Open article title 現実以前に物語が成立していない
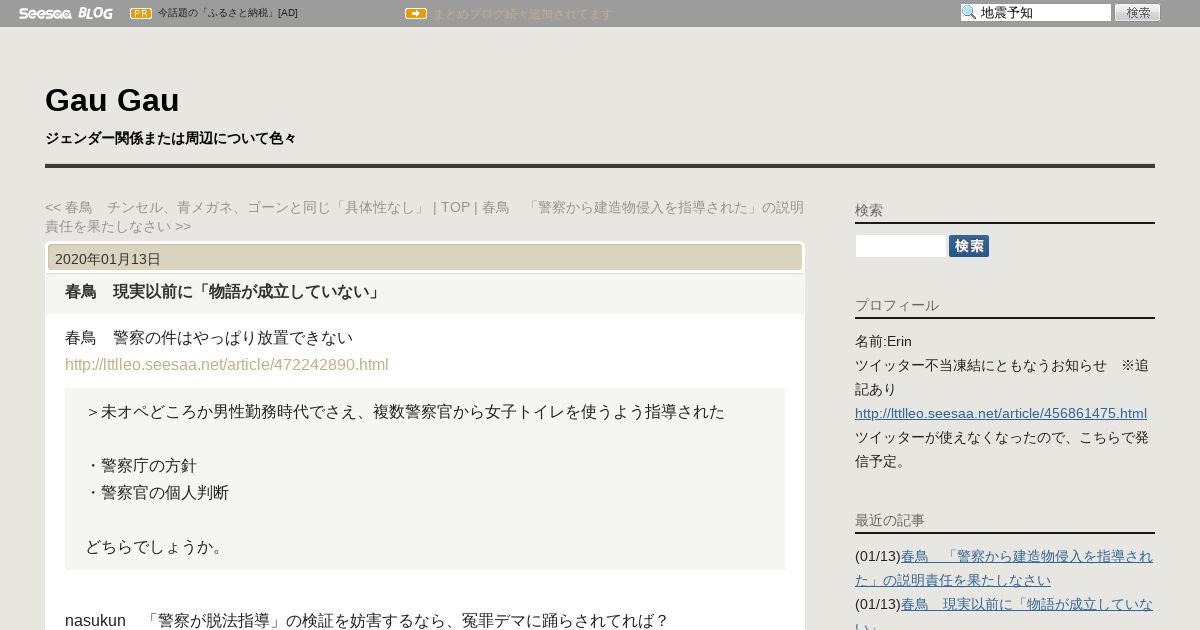The height and width of the screenshot is (630, 1200). click(x=223, y=292)
